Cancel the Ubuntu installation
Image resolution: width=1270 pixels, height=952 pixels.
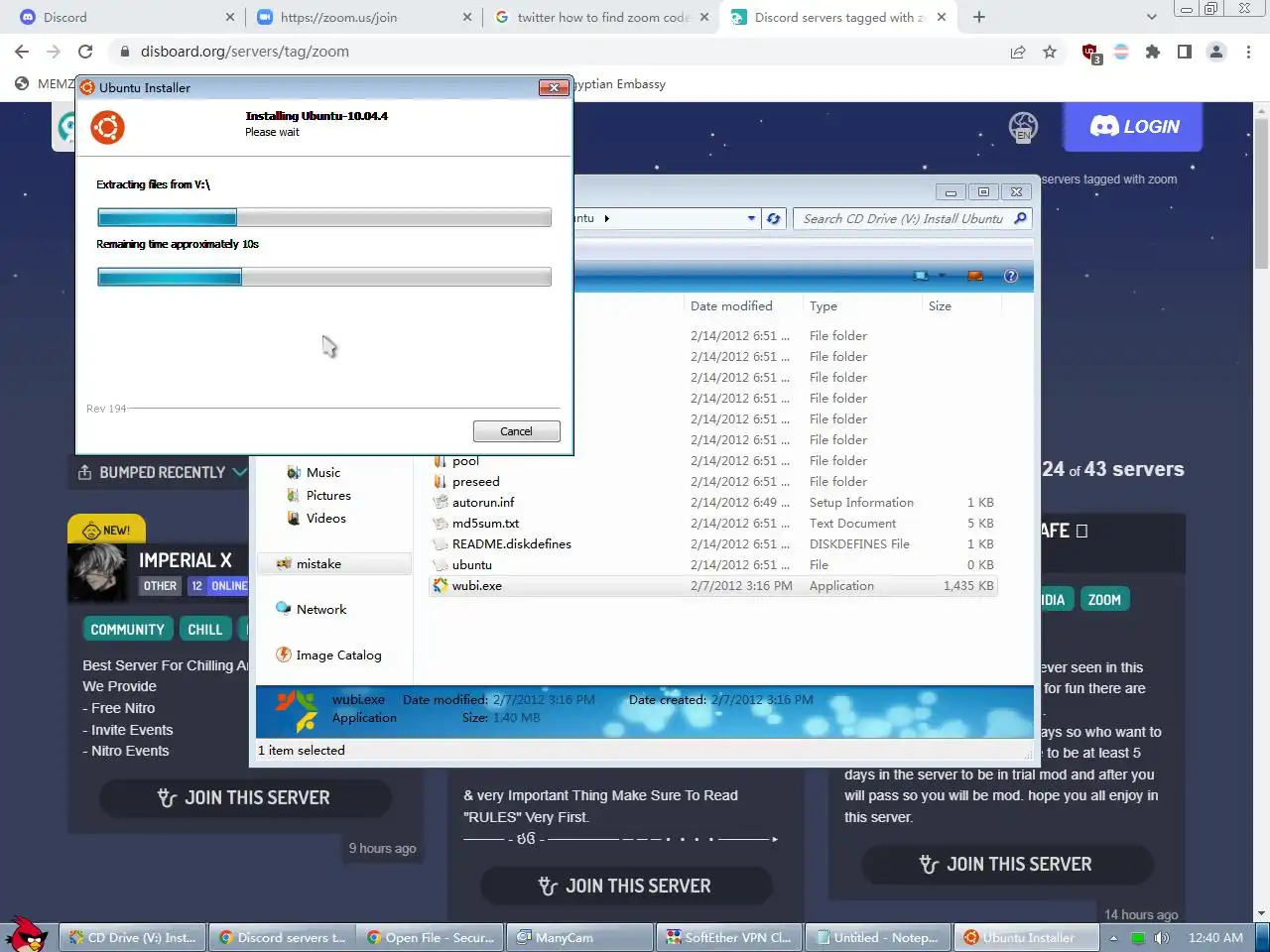[516, 431]
